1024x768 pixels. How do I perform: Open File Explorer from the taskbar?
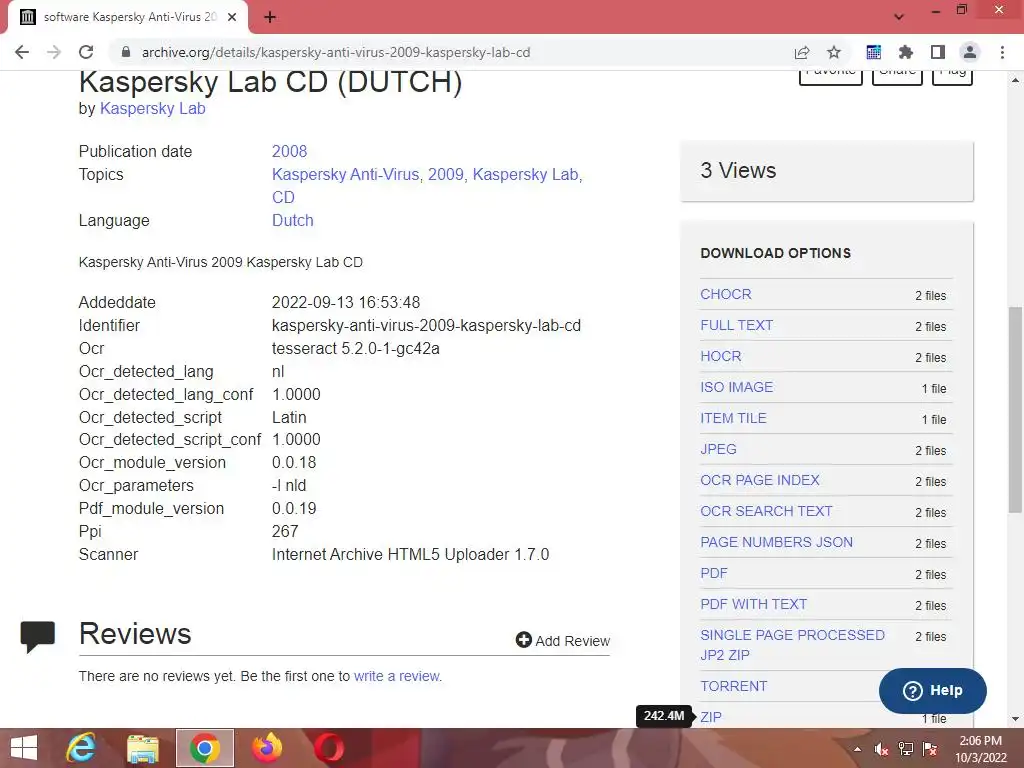pyautogui.click(x=143, y=748)
